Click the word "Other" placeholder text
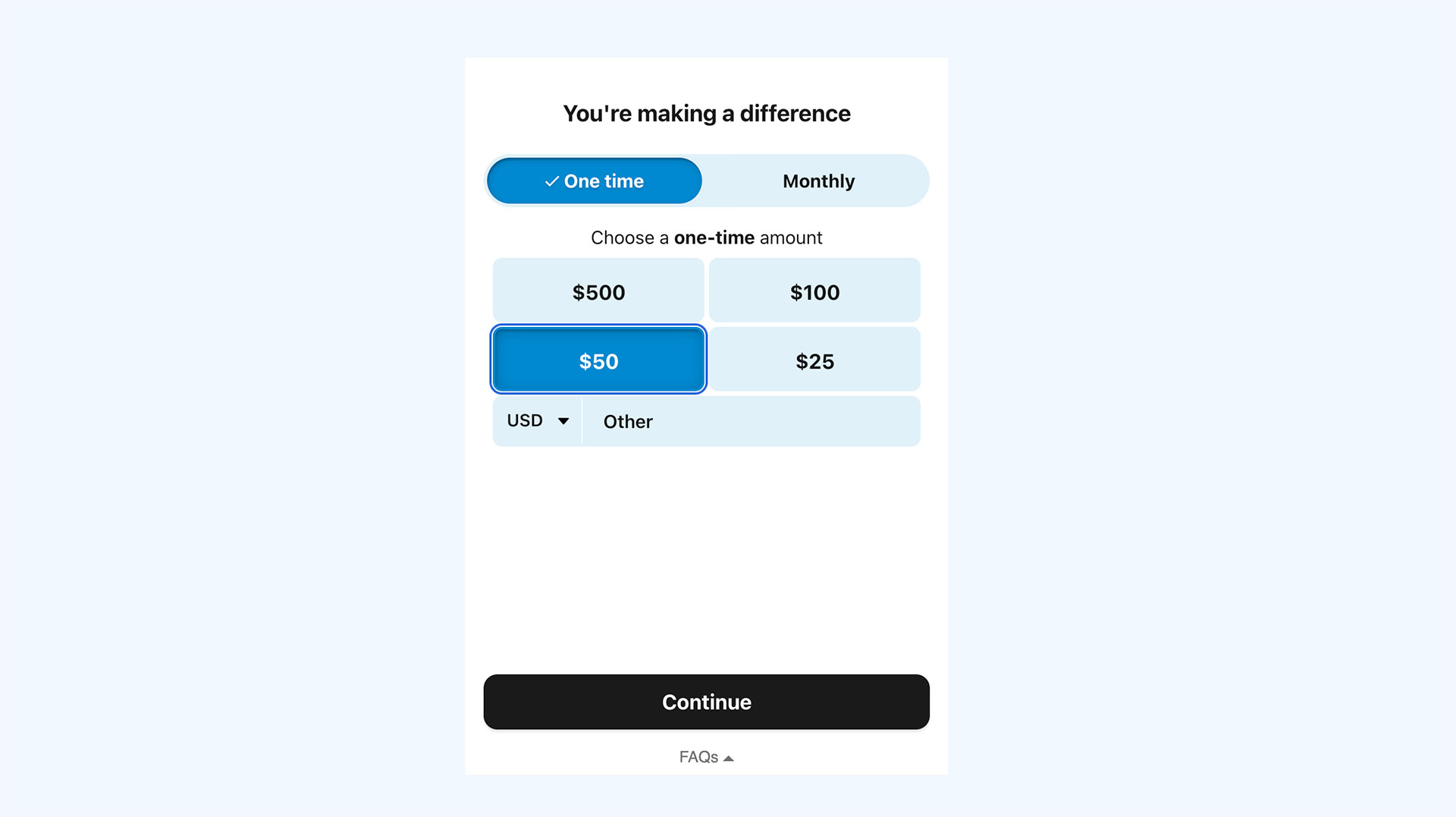Image resolution: width=1456 pixels, height=817 pixels. tap(628, 422)
